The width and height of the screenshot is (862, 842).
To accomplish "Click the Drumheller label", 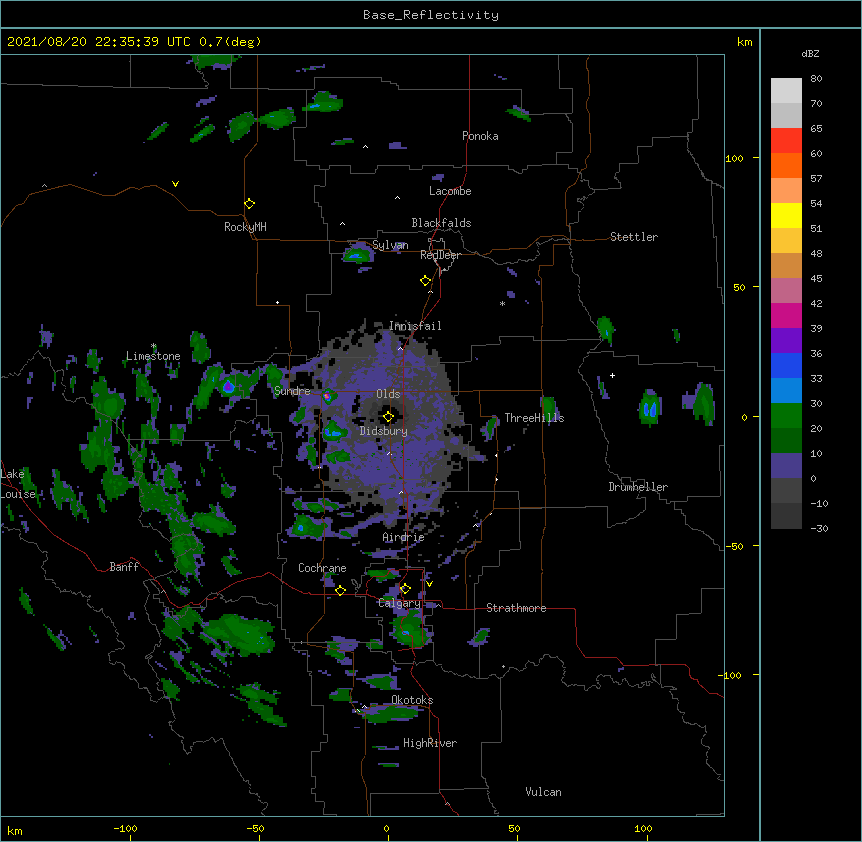I will point(638,487).
